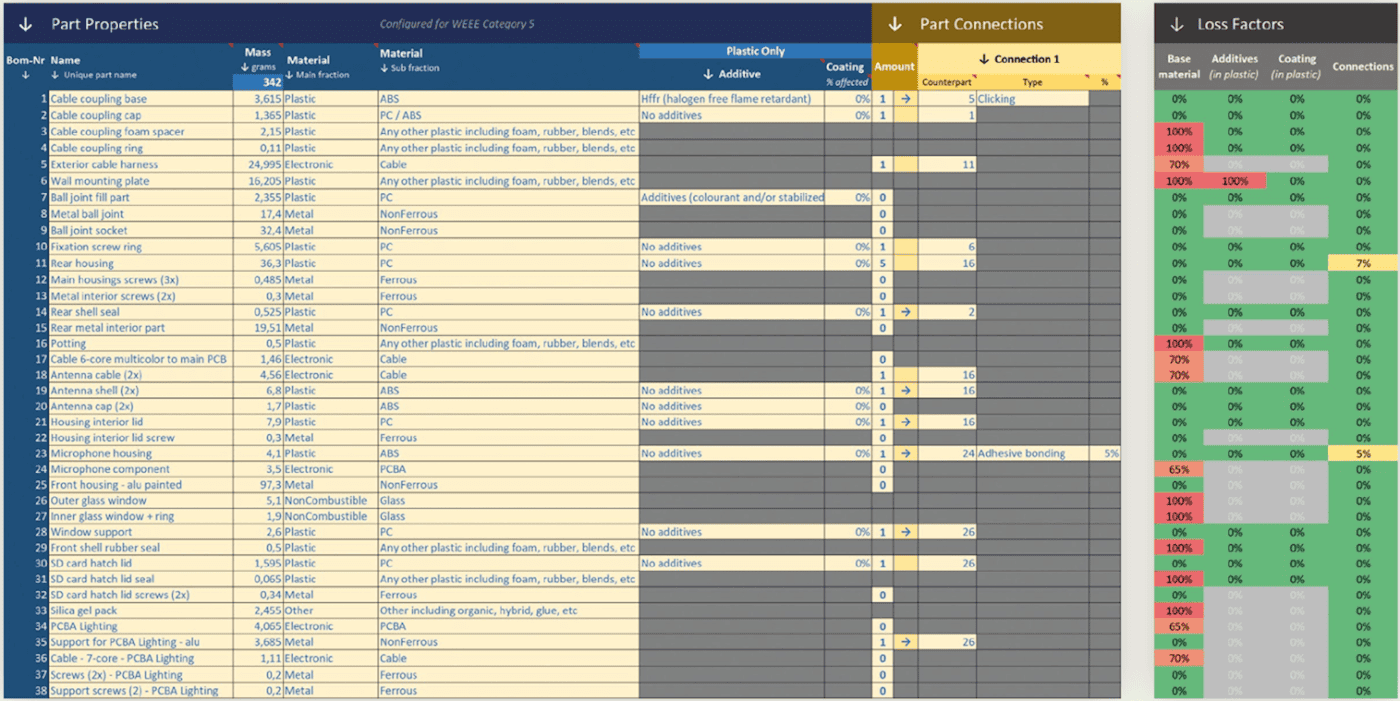Open the Adhesive bonding connection type cell
This screenshot has height=701, width=1400.
(x=1031, y=453)
